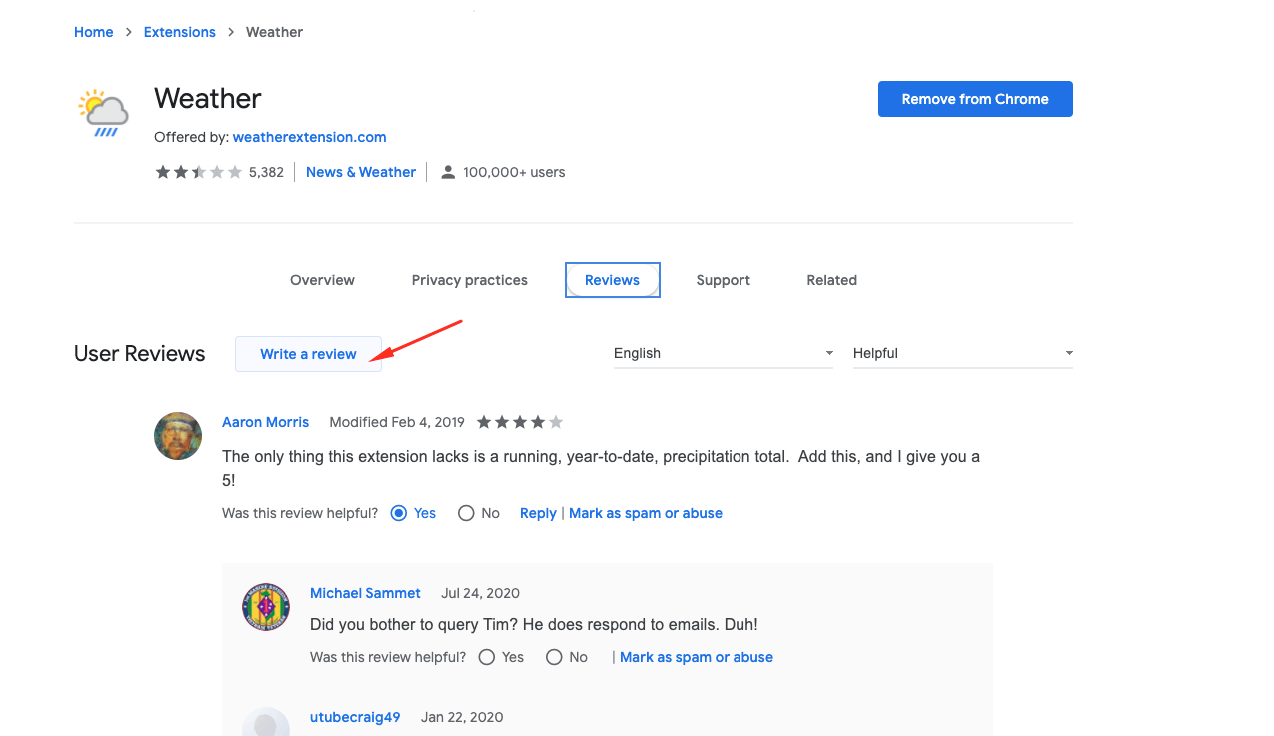
Task: Choose No on Michael Sammet's reply
Action: coord(554,657)
